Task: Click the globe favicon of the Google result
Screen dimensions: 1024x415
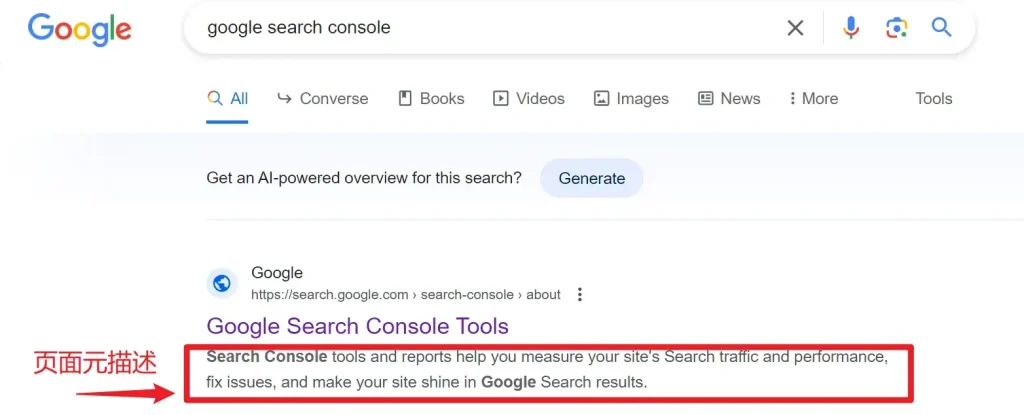Action: tap(221, 284)
